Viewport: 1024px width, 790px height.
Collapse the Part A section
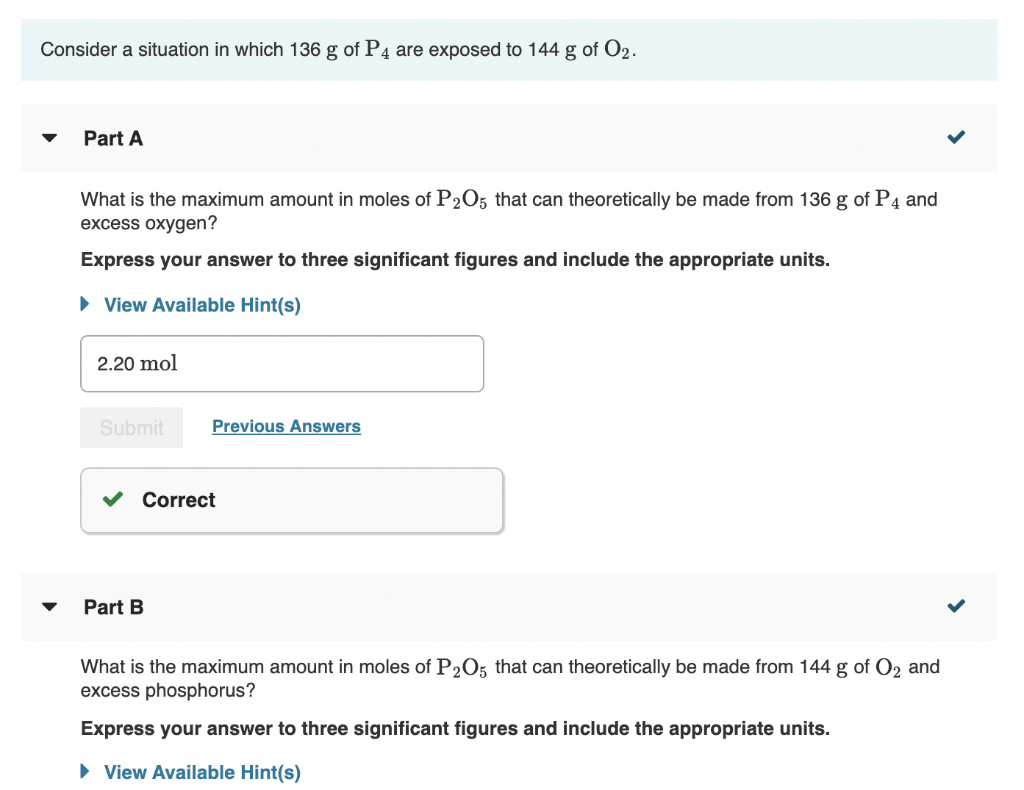tap(49, 138)
